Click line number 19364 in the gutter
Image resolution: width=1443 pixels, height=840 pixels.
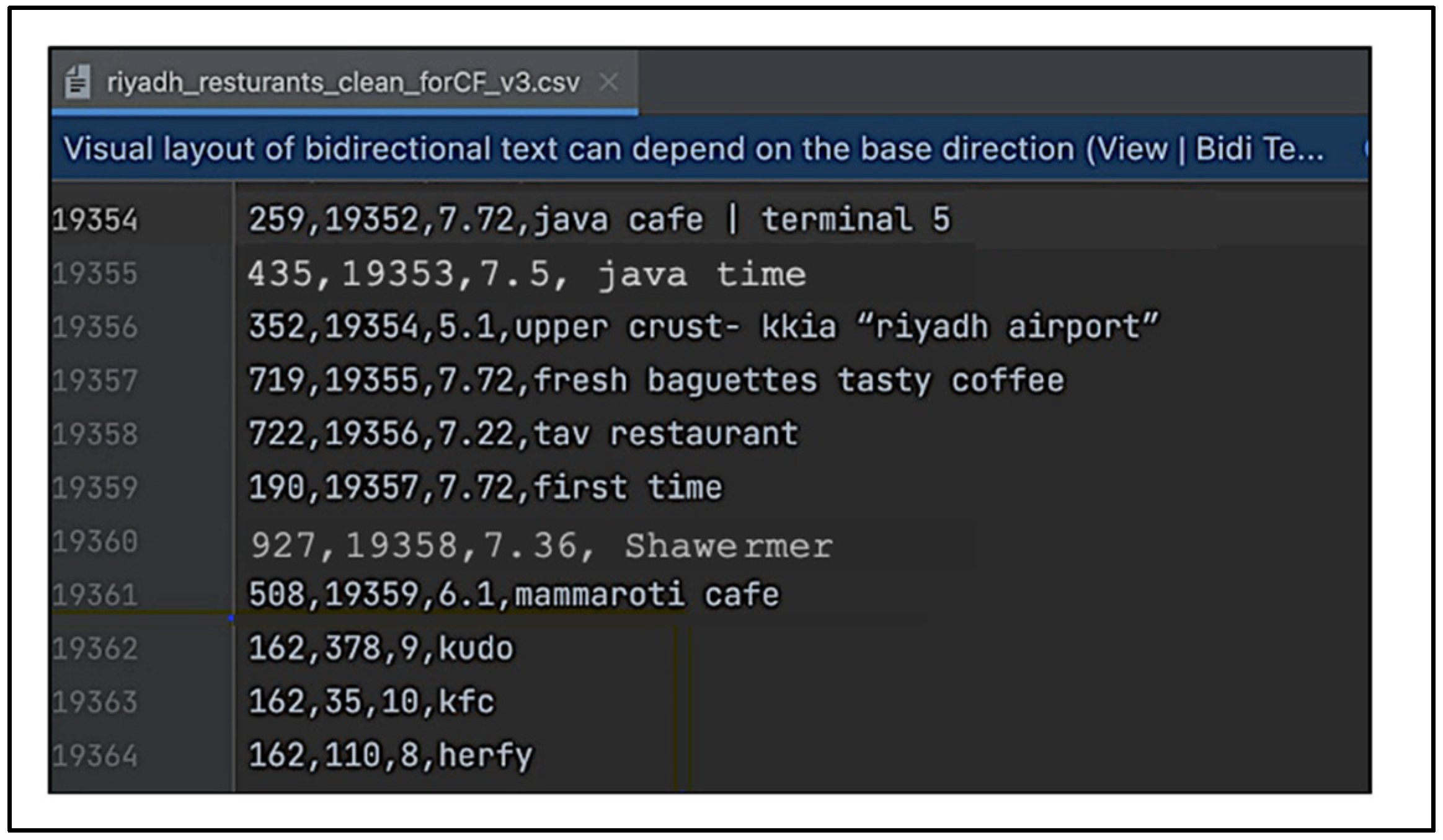point(95,756)
